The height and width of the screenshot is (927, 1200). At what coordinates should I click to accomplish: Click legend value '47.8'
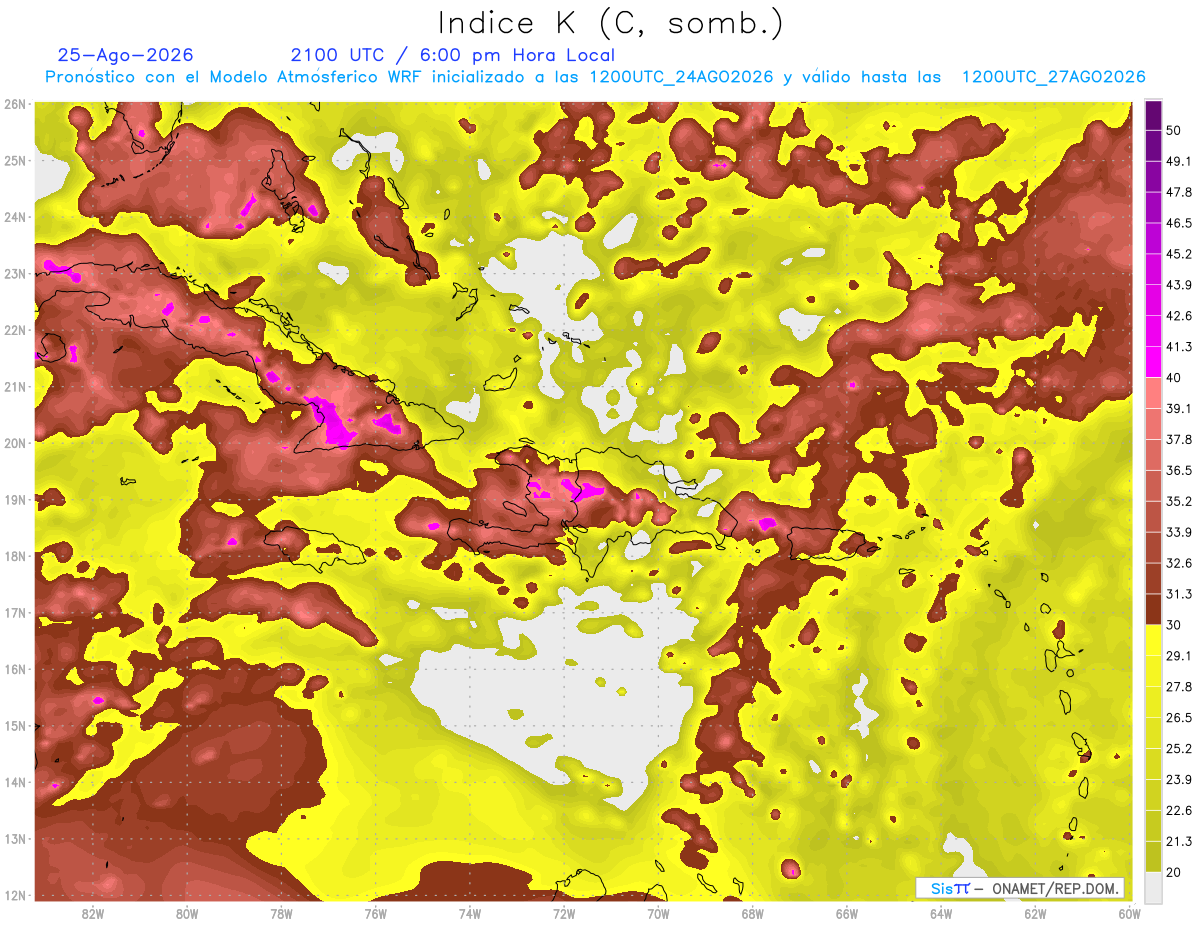click(x=1178, y=191)
